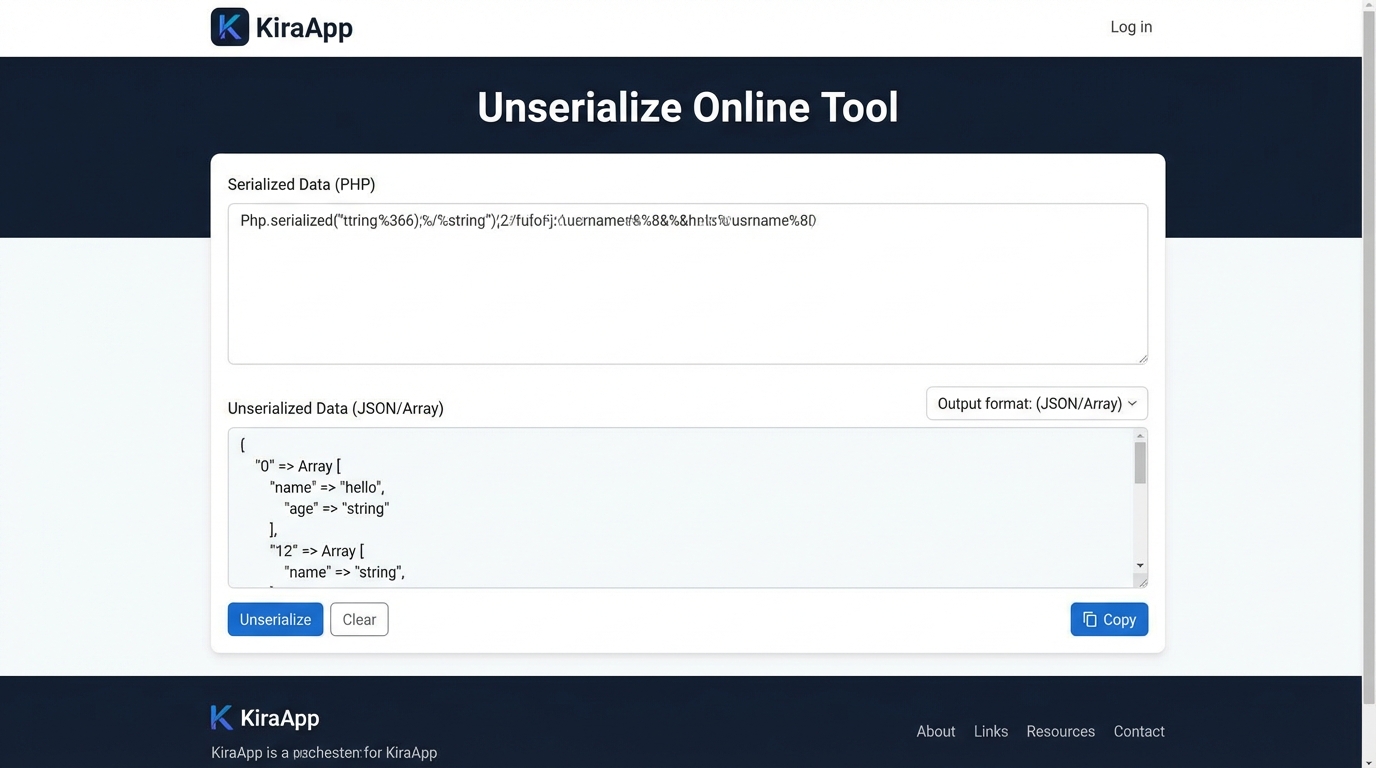Viewport: 1376px width, 768px height.
Task: Open the About page from the footer
Action: tap(935, 731)
